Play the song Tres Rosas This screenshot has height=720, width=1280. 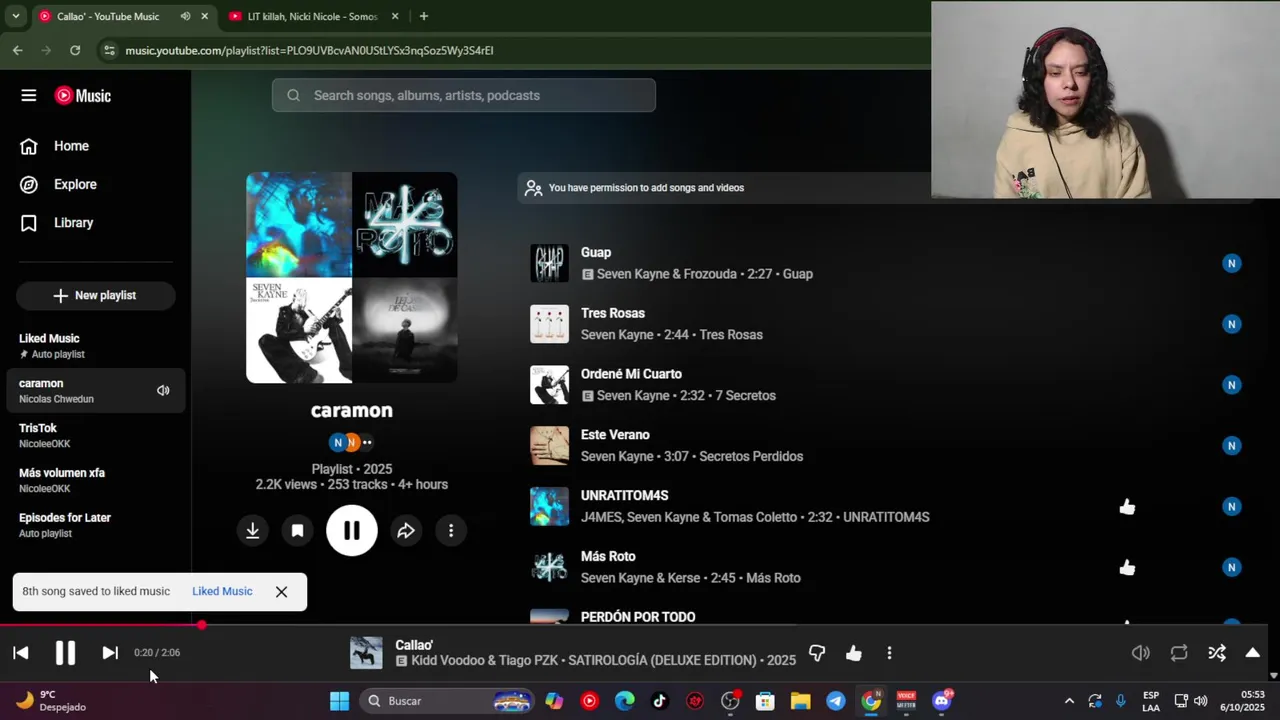(613, 313)
